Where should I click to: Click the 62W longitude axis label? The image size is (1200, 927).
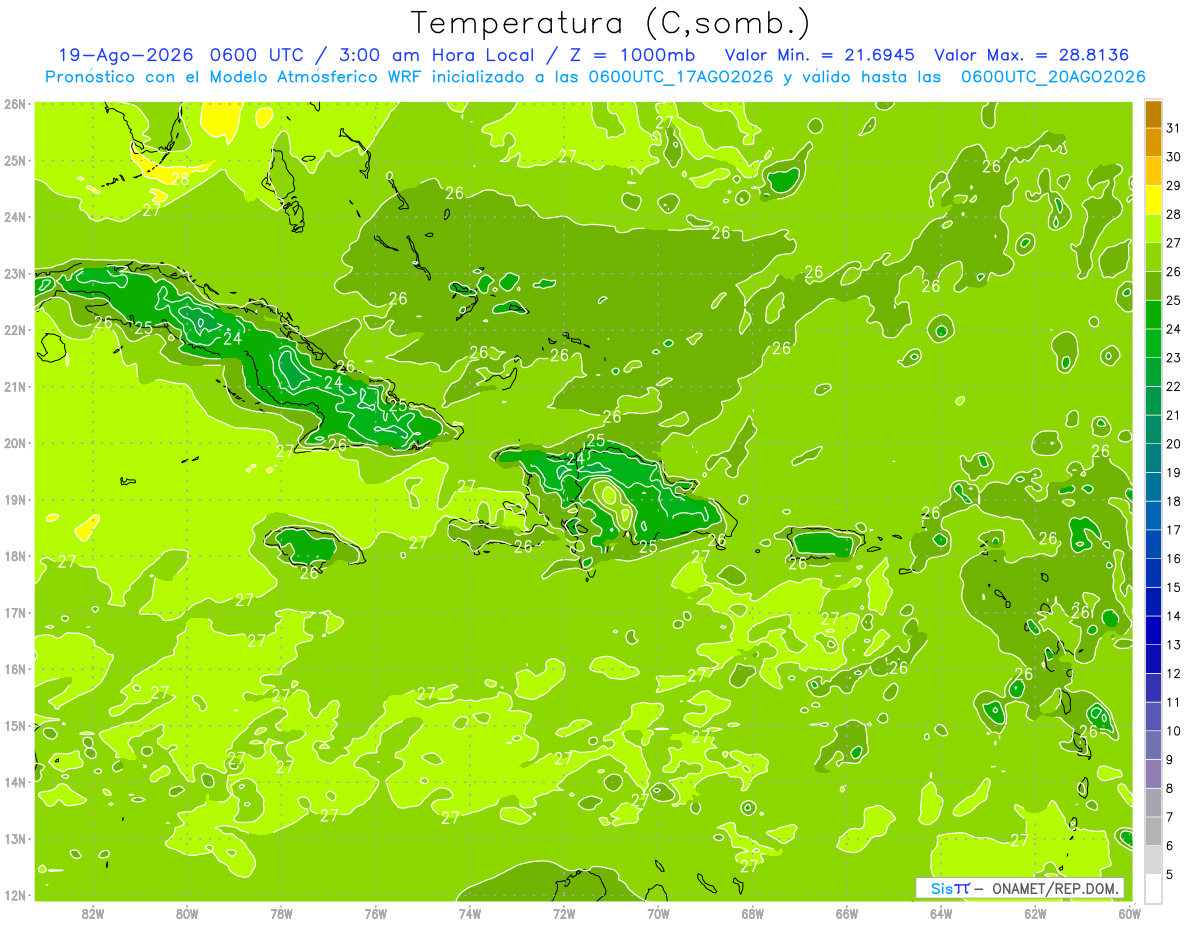(1035, 913)
